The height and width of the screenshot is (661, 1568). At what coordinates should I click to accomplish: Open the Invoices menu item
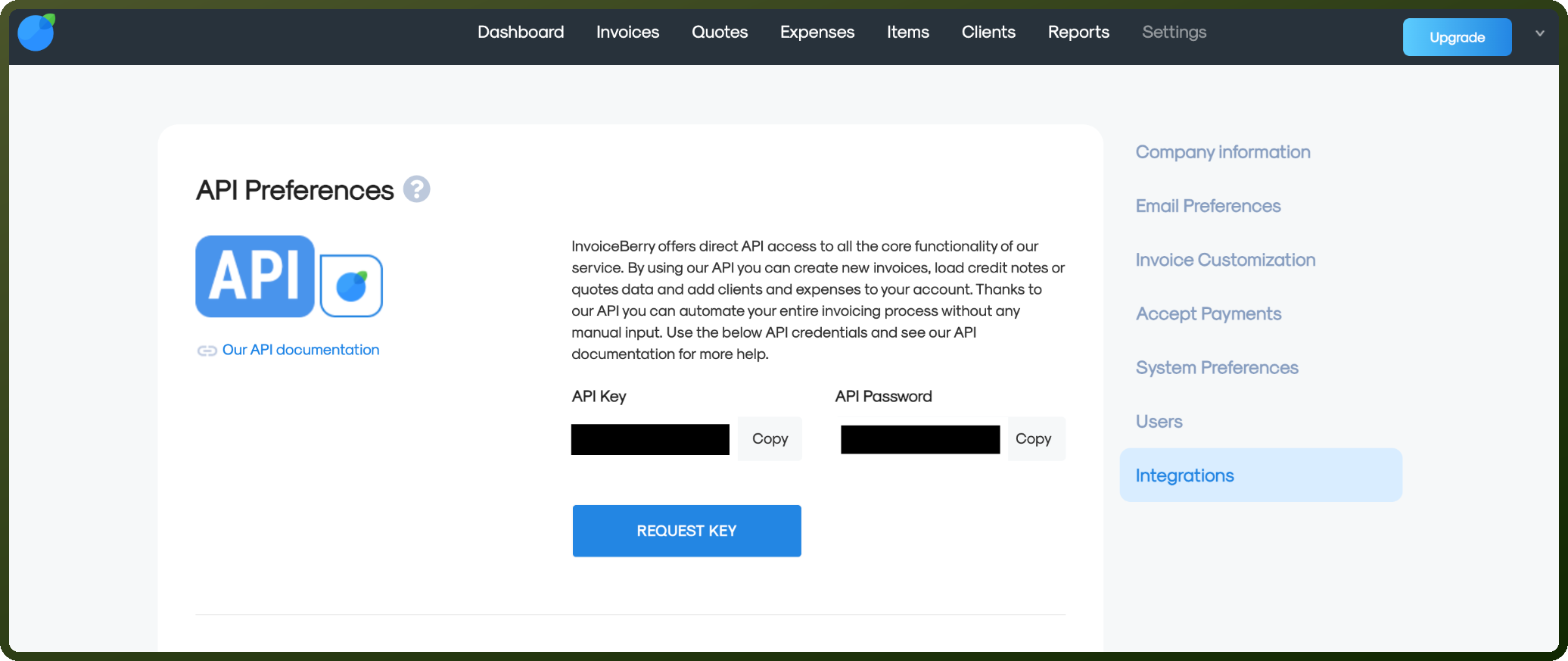coord(627,32)
